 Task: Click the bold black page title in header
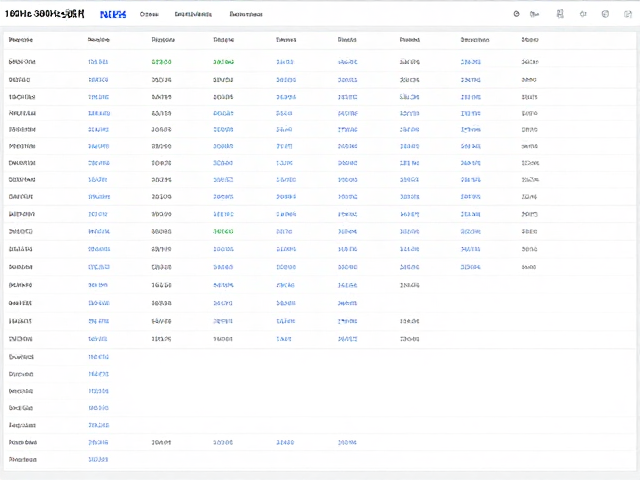click(44, 14)
